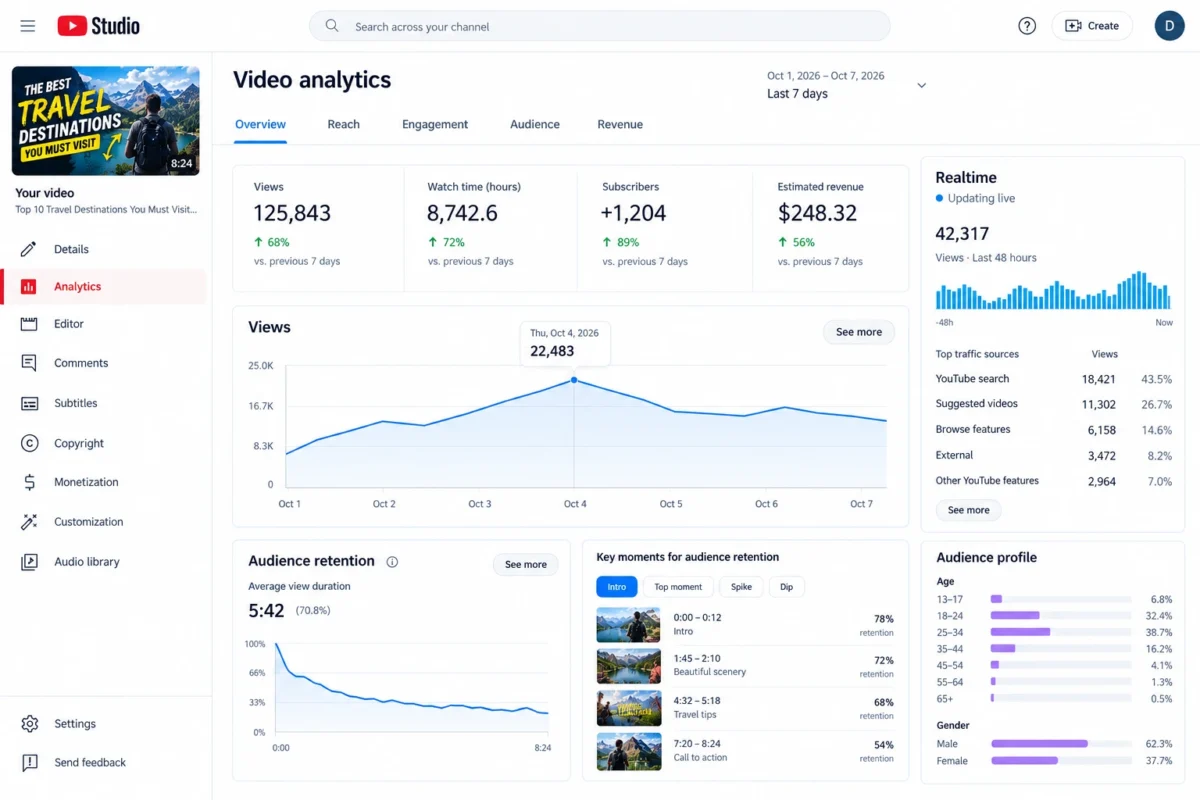This screenshot has width=1200, height=800.
Task: Click the External traffic source row
Action: (1053, 455)
